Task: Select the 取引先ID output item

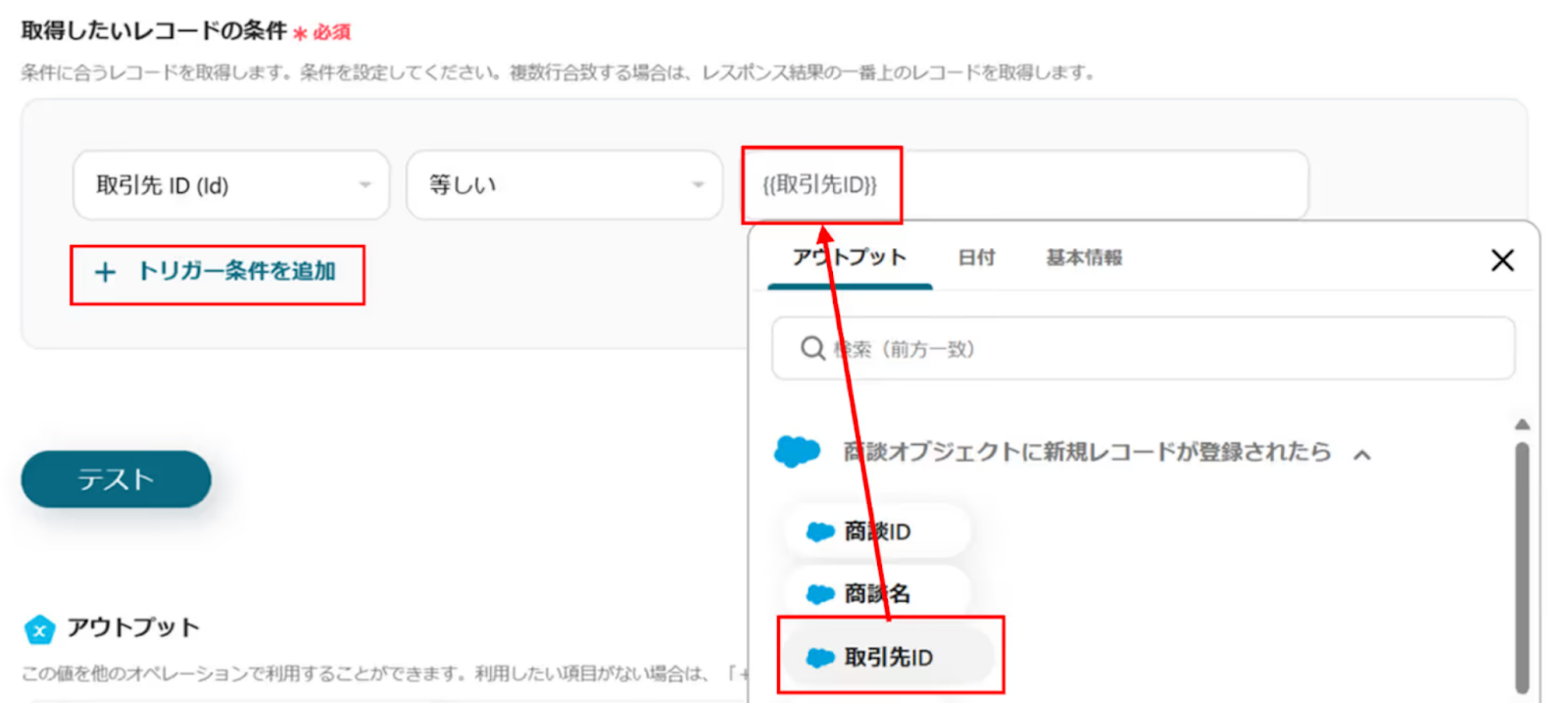Action: point(889,657)
